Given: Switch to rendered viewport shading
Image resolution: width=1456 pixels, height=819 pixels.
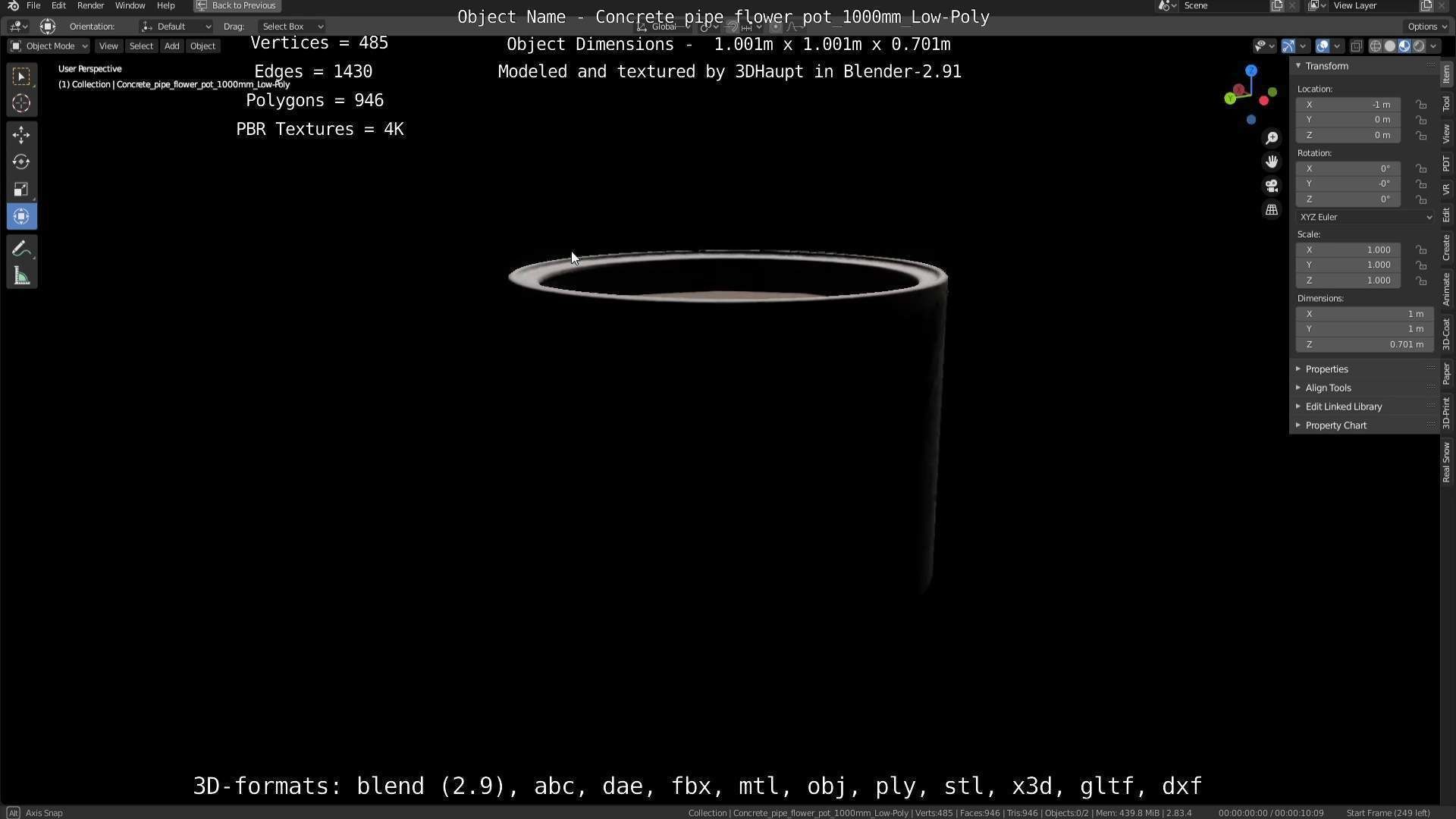Looking at the screenshot, I should coord(1418,46).
